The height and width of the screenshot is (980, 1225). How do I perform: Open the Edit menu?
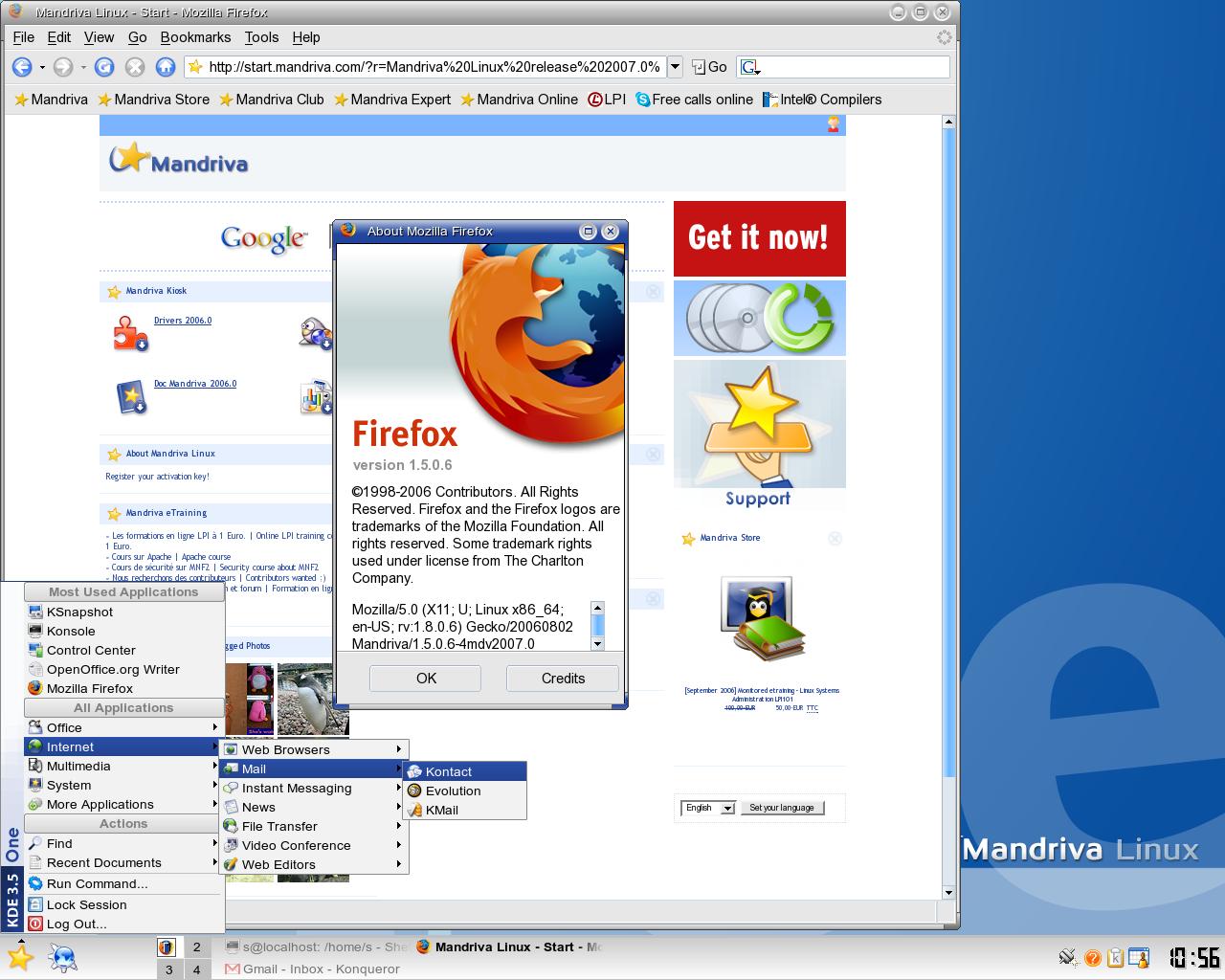coord(59,37)
